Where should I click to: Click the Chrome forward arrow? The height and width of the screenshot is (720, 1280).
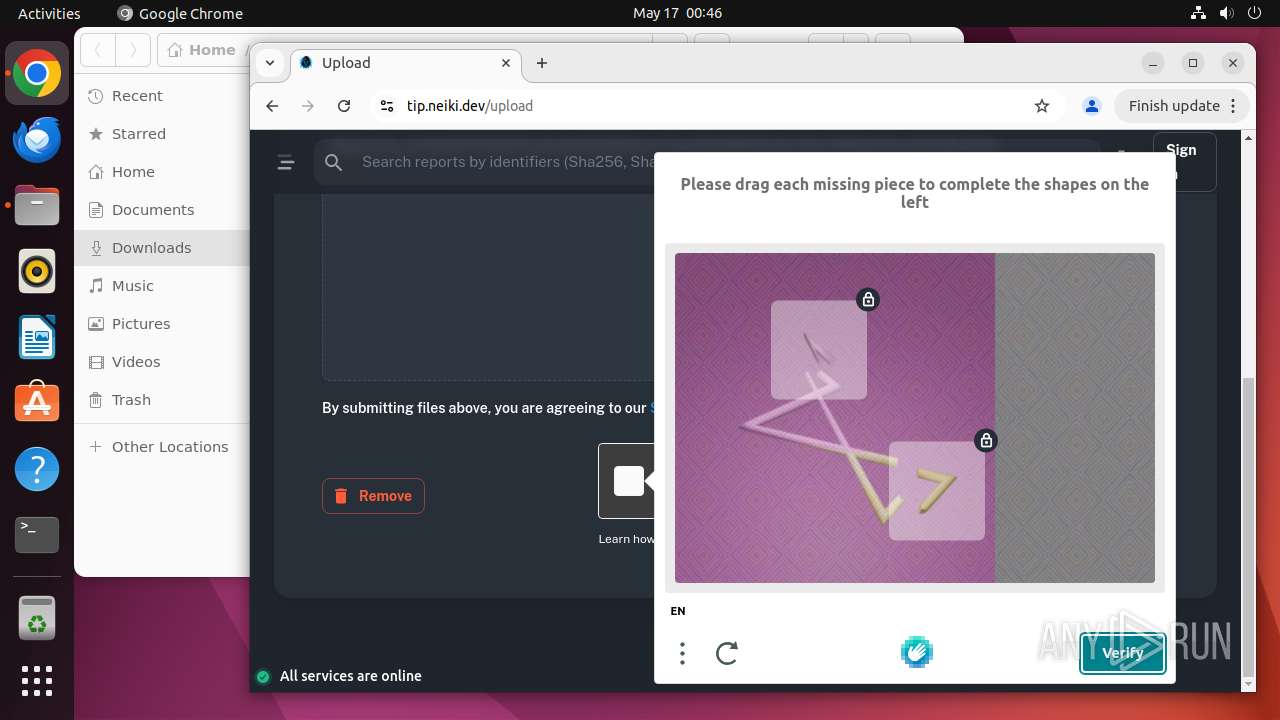click(308, 106)
